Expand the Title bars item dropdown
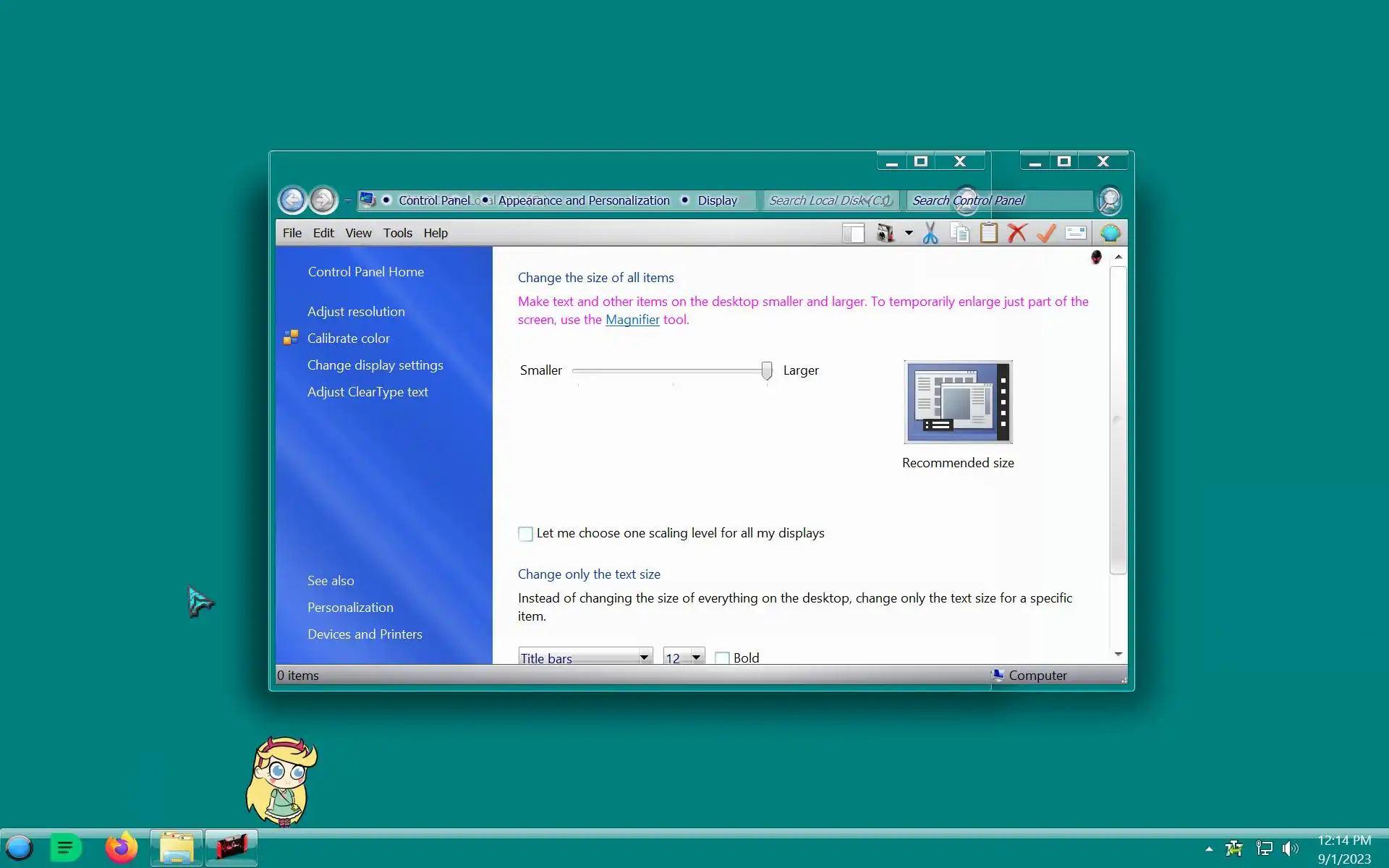Viewport: 1389px width, 868px height. 643,657
